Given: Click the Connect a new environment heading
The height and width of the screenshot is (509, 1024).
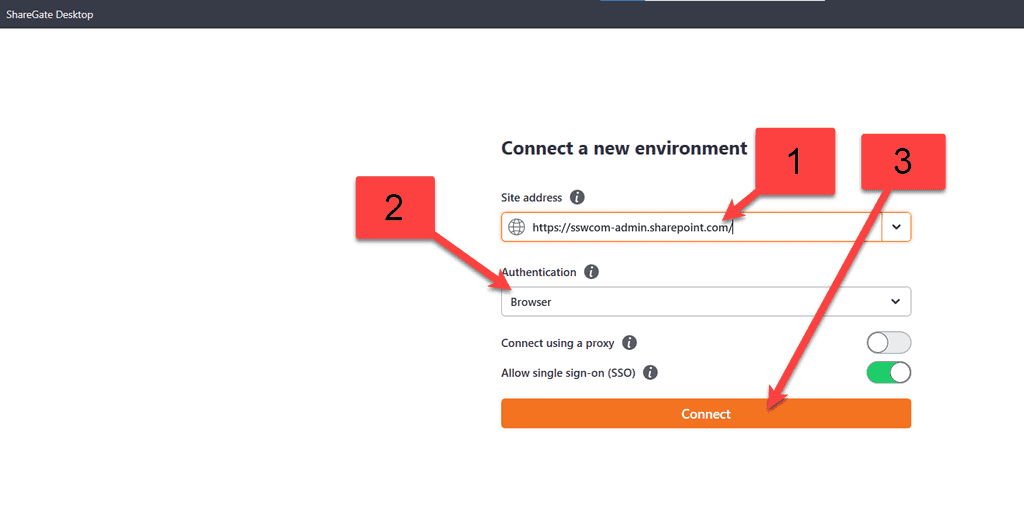Looking at the screenshot, I should click(624, 148).
